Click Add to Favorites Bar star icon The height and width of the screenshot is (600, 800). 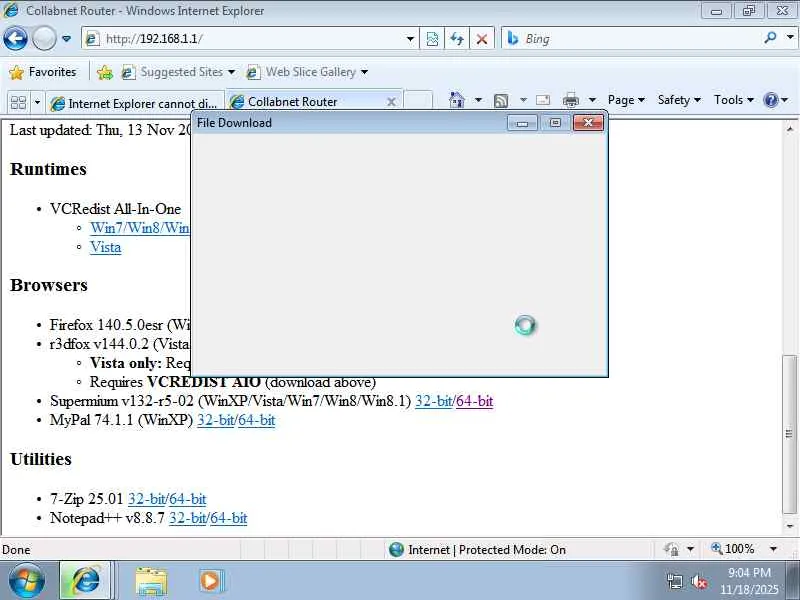click(105, 72)
